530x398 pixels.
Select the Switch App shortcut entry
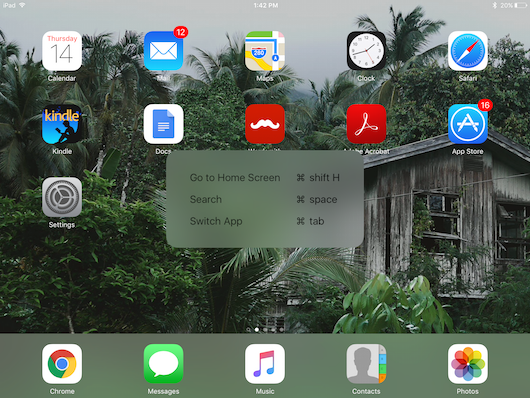pos(265,221)
